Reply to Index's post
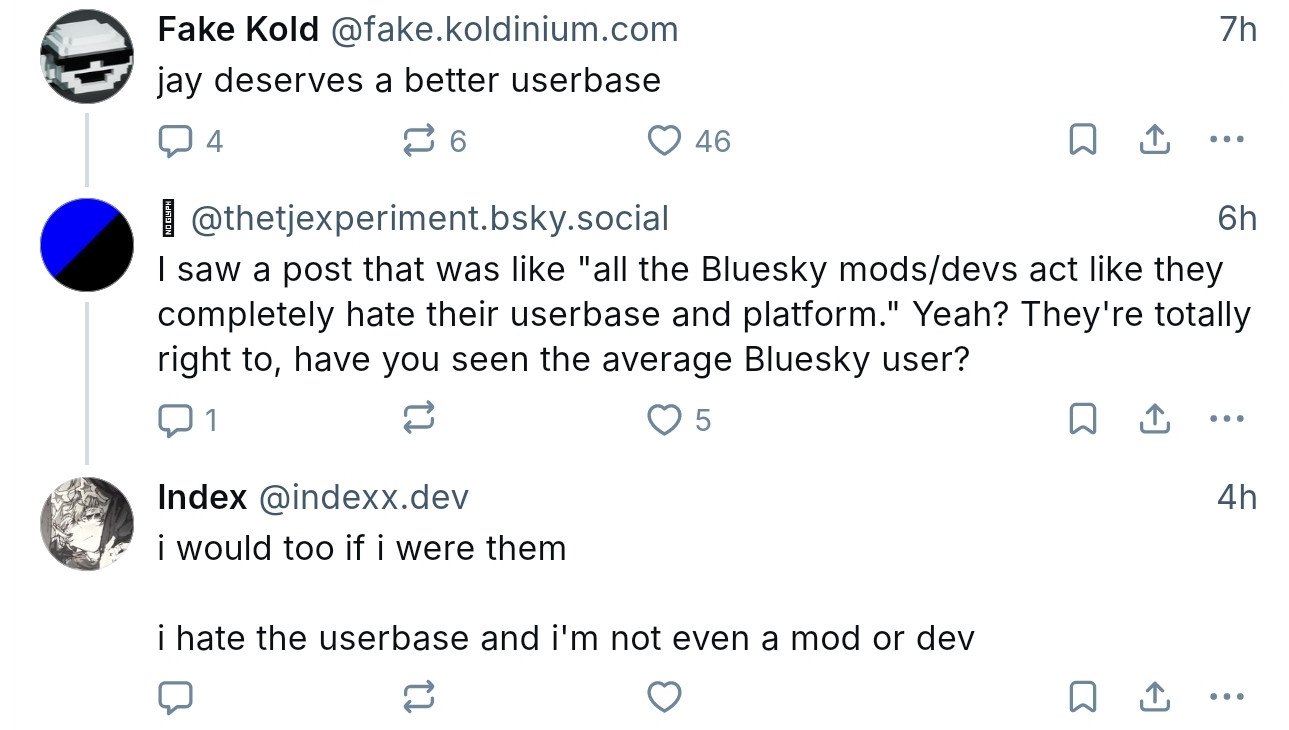Screen dimensions: 1289x730 [176, 697]
